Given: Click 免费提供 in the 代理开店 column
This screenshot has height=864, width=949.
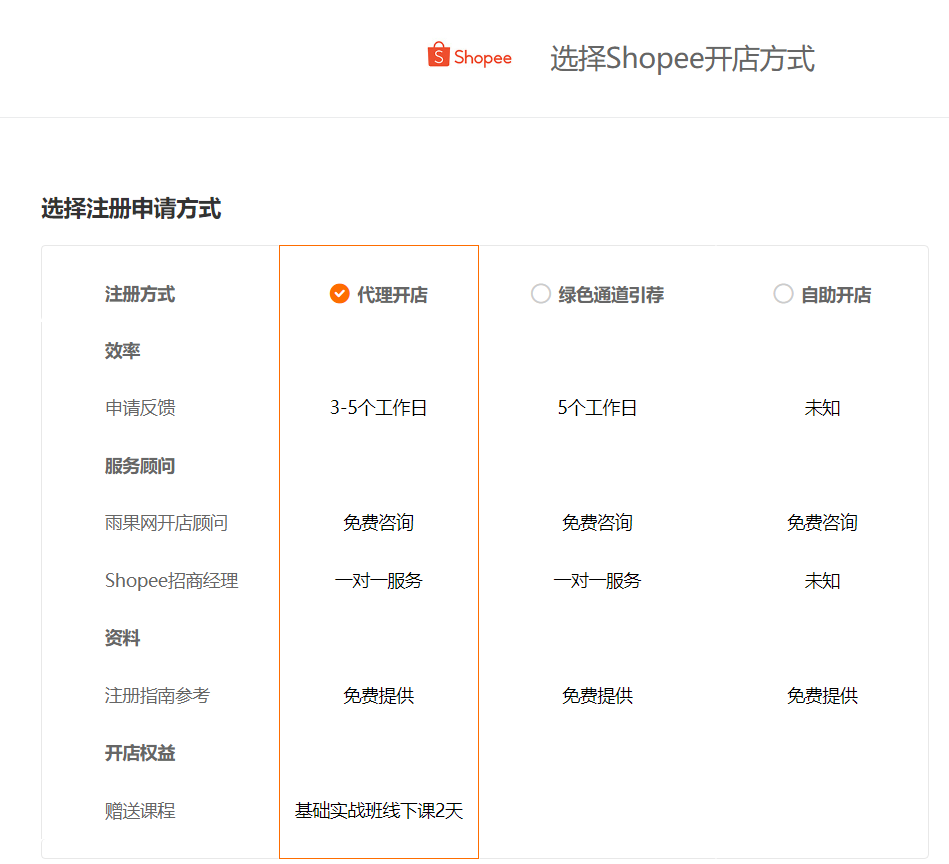Looking at the screenshot, I should tap(379, 696).
